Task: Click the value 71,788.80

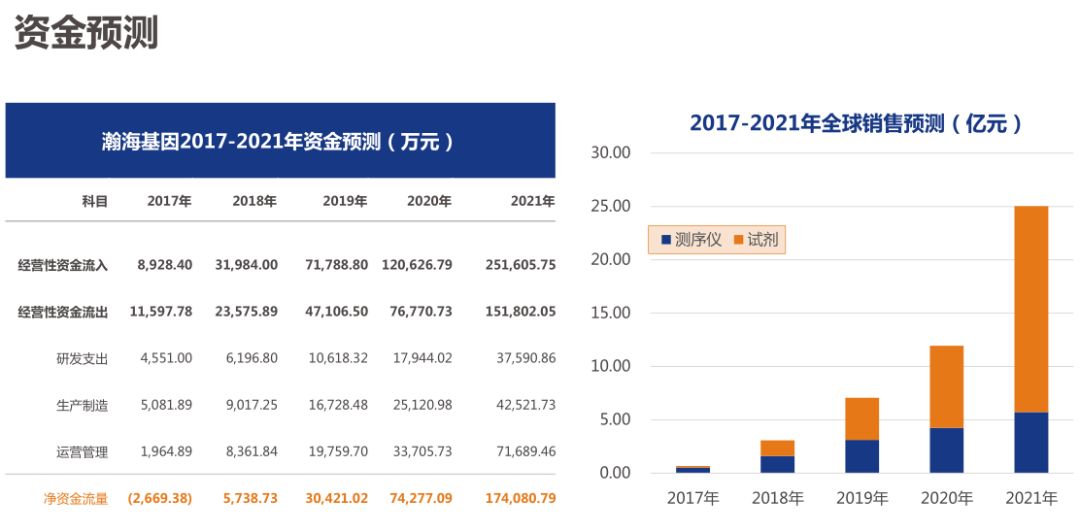Action: (x=336, y=265)
